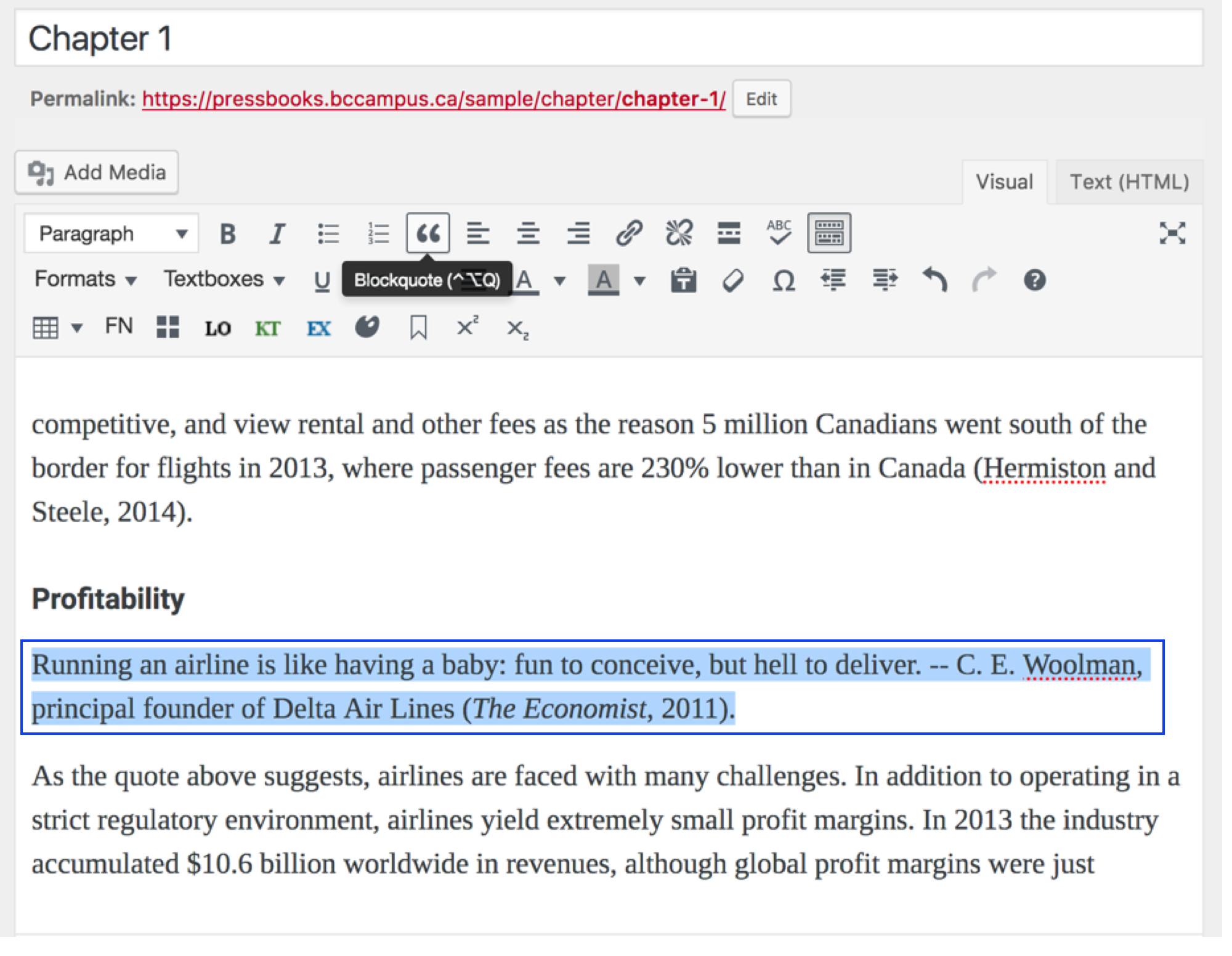This screenshot has width=1232, height=956.
Task: Run the ABC spellcheck tool
Action: (779, 233)
